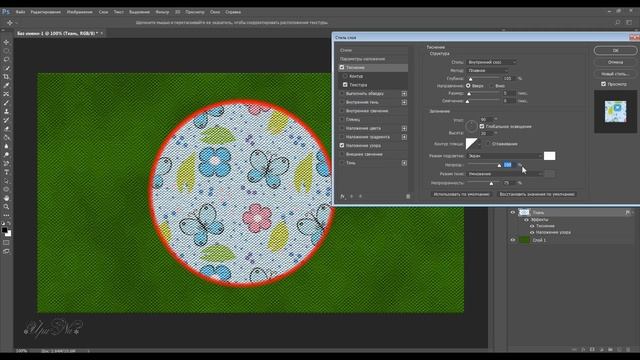Select the Path Selection tool
The height and width of the screenshot is (360, 640).
click(x=6, y=181)
